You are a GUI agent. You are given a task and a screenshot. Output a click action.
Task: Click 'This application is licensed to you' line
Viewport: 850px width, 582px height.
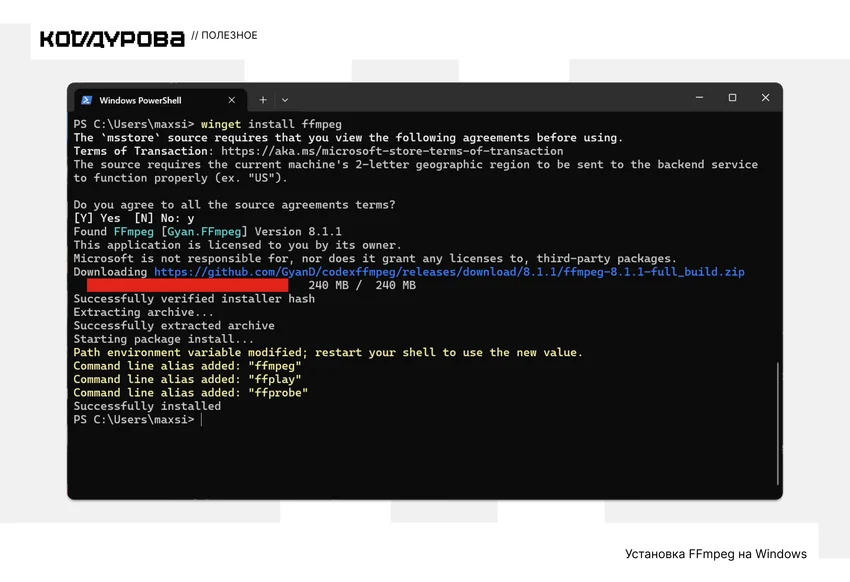237,245
